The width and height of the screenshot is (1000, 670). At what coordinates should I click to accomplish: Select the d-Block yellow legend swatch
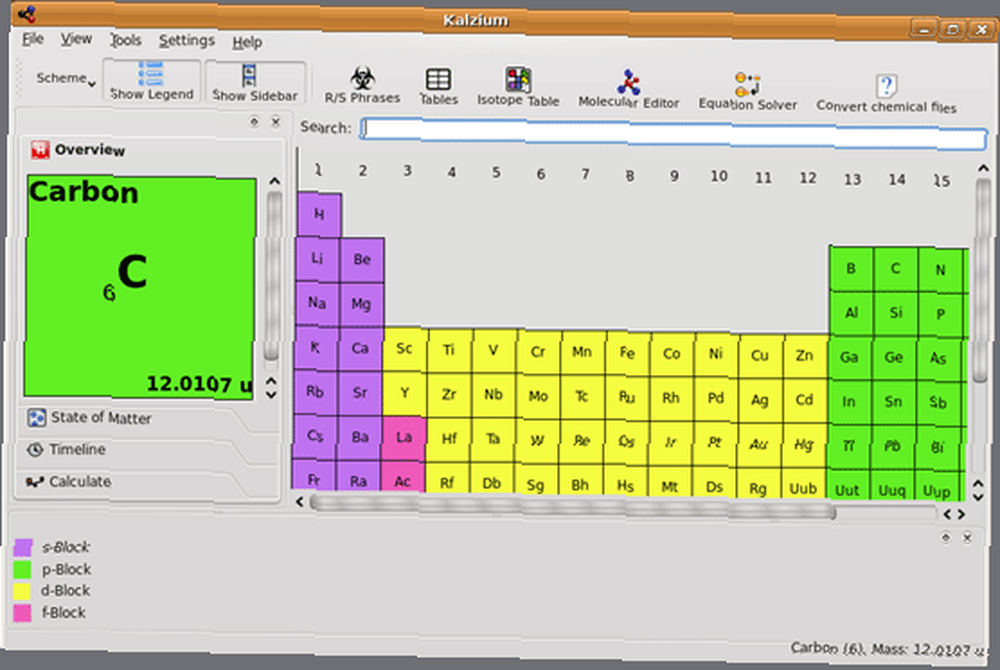22,591
